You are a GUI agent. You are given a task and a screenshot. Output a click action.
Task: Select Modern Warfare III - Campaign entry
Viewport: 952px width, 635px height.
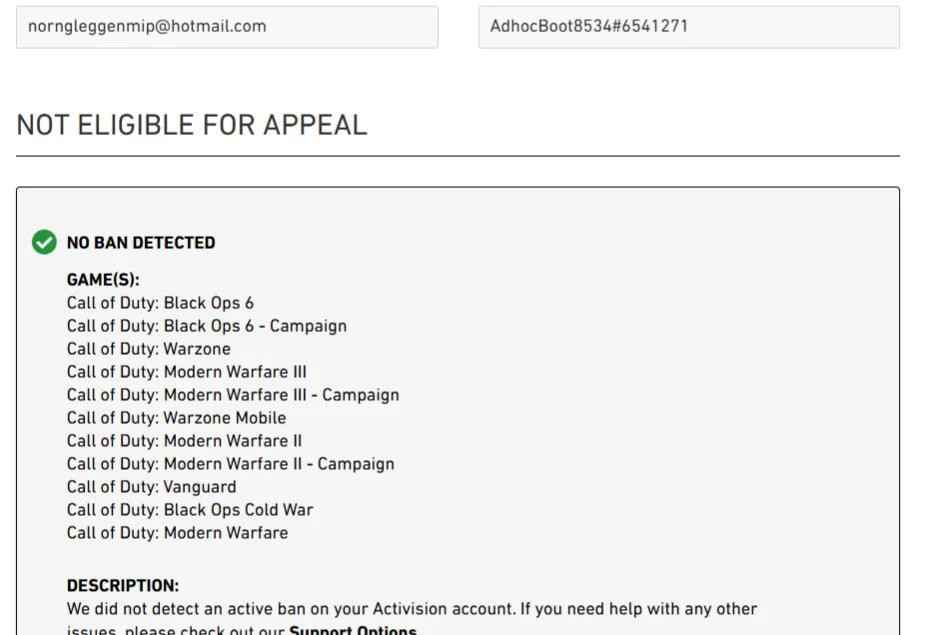point(233,395)
